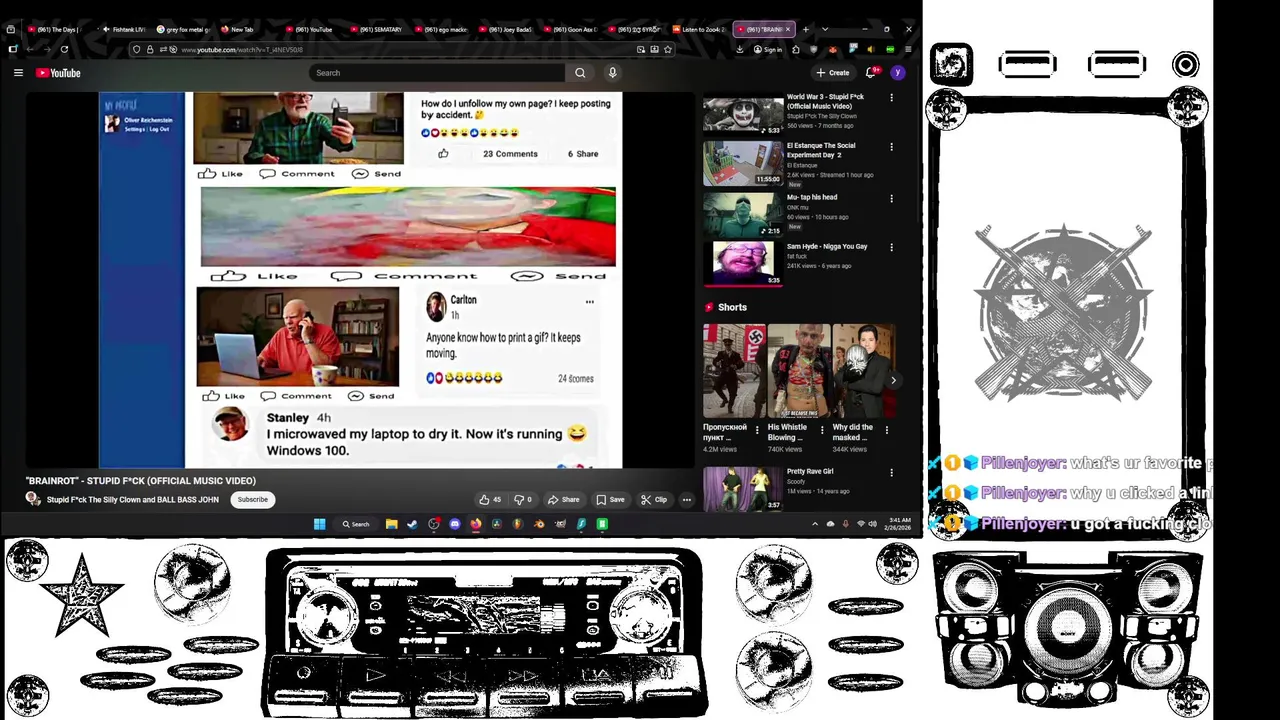Start voice search with the microphone
Image resolution: width=1280 pixels, height=720 pixels.
coord(612,73)
